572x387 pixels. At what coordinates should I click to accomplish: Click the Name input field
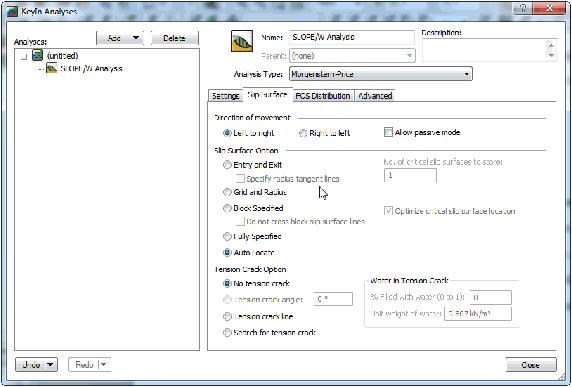(352, 37)
